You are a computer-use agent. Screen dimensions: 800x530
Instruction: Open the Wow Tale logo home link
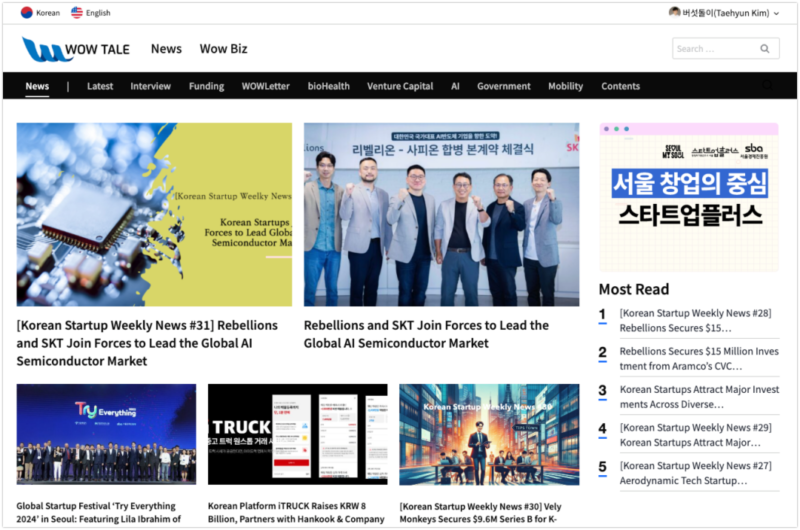[x=76, y=49]
